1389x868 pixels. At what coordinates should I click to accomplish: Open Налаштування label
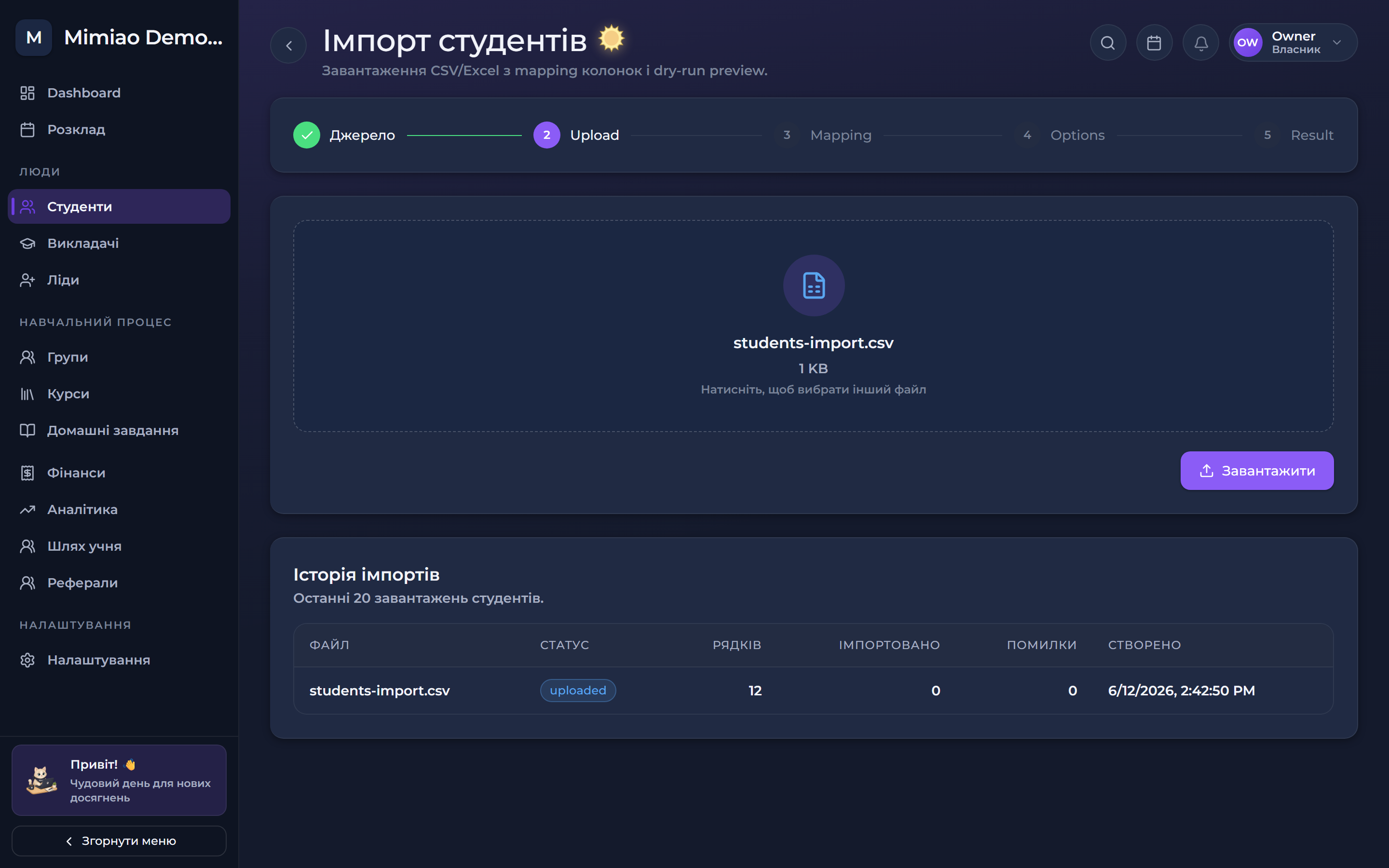[x=99, y=660]
